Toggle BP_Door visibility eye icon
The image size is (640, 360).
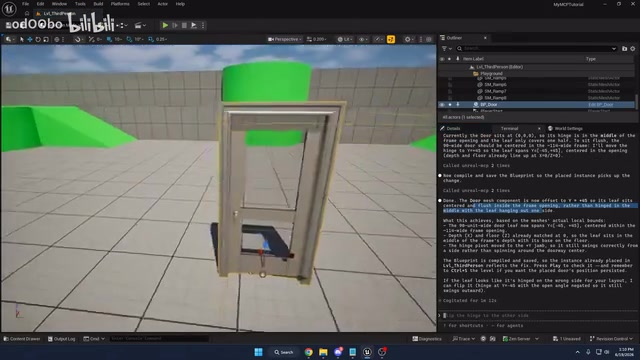point(442,105)
